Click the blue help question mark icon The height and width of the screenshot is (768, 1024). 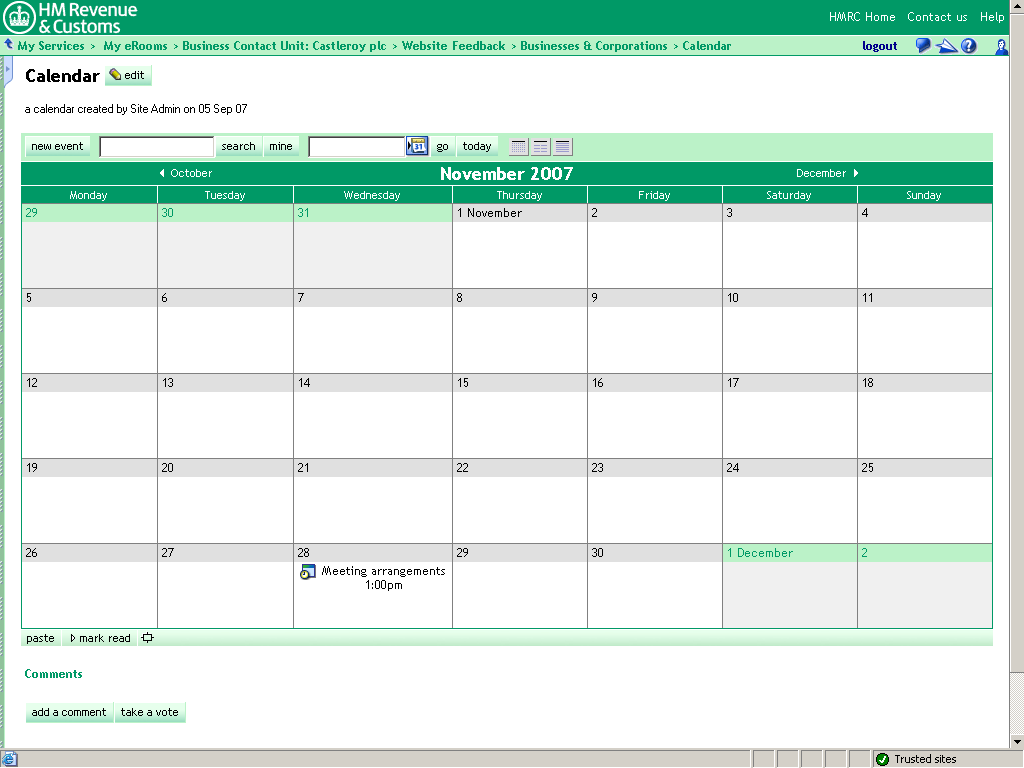968,46
